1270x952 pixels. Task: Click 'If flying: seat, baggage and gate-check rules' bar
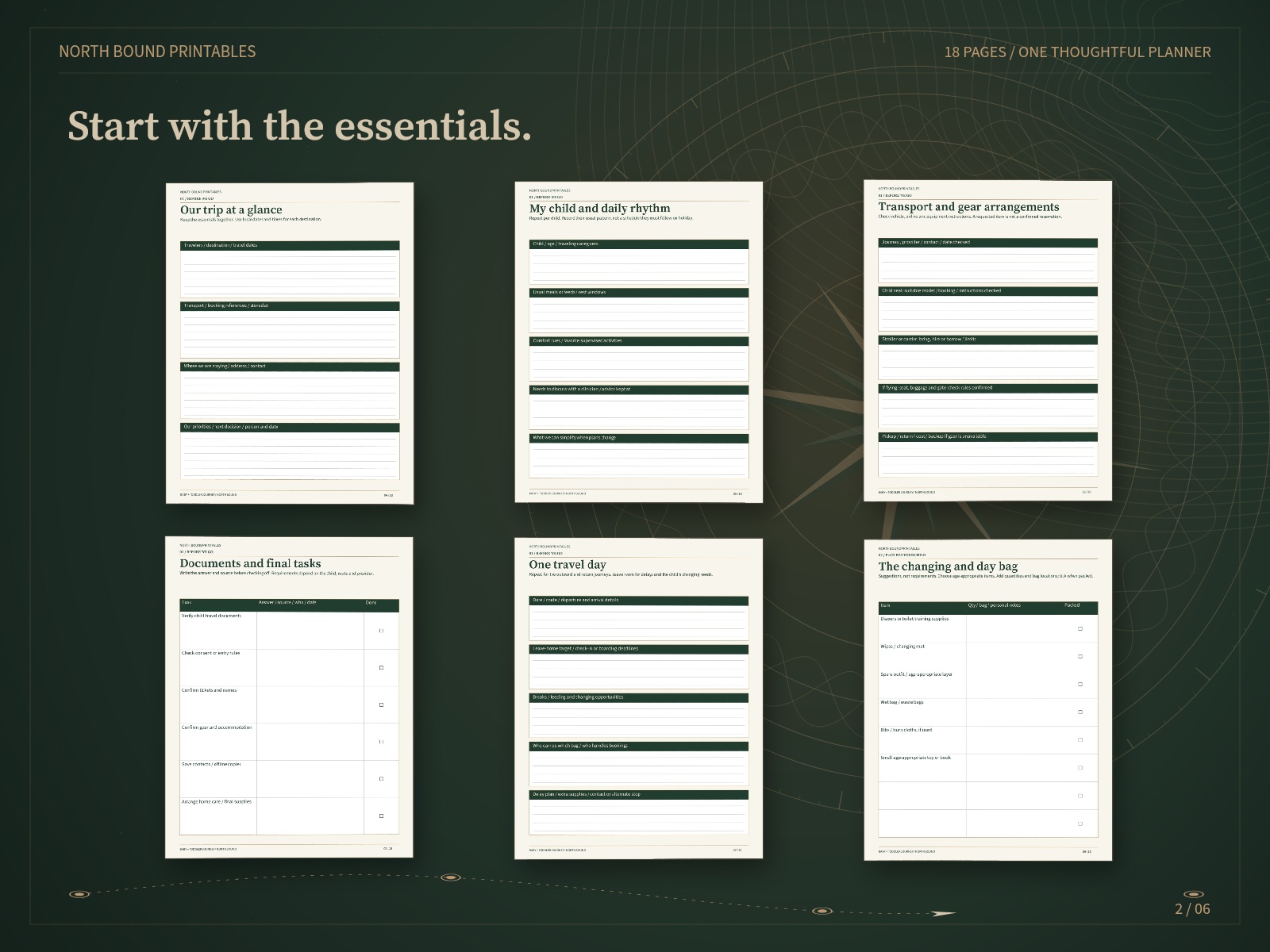tap(988, 388)
